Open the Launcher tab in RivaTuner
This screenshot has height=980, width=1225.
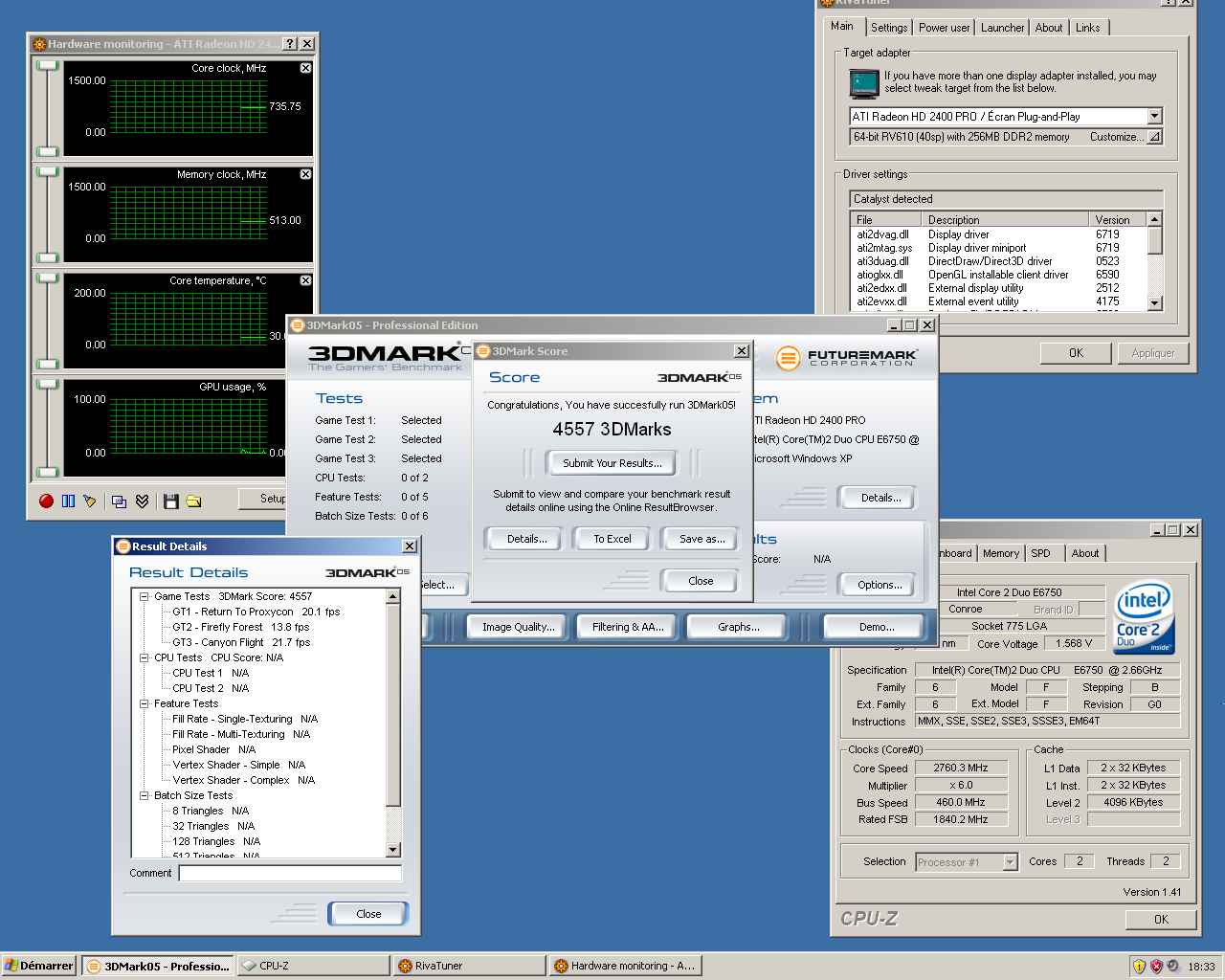coord(1002,28)
